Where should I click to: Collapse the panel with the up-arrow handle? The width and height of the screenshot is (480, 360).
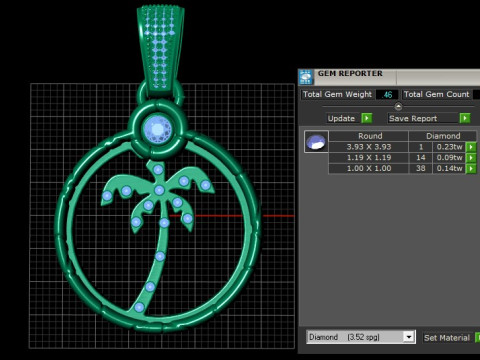coord(398,107)
